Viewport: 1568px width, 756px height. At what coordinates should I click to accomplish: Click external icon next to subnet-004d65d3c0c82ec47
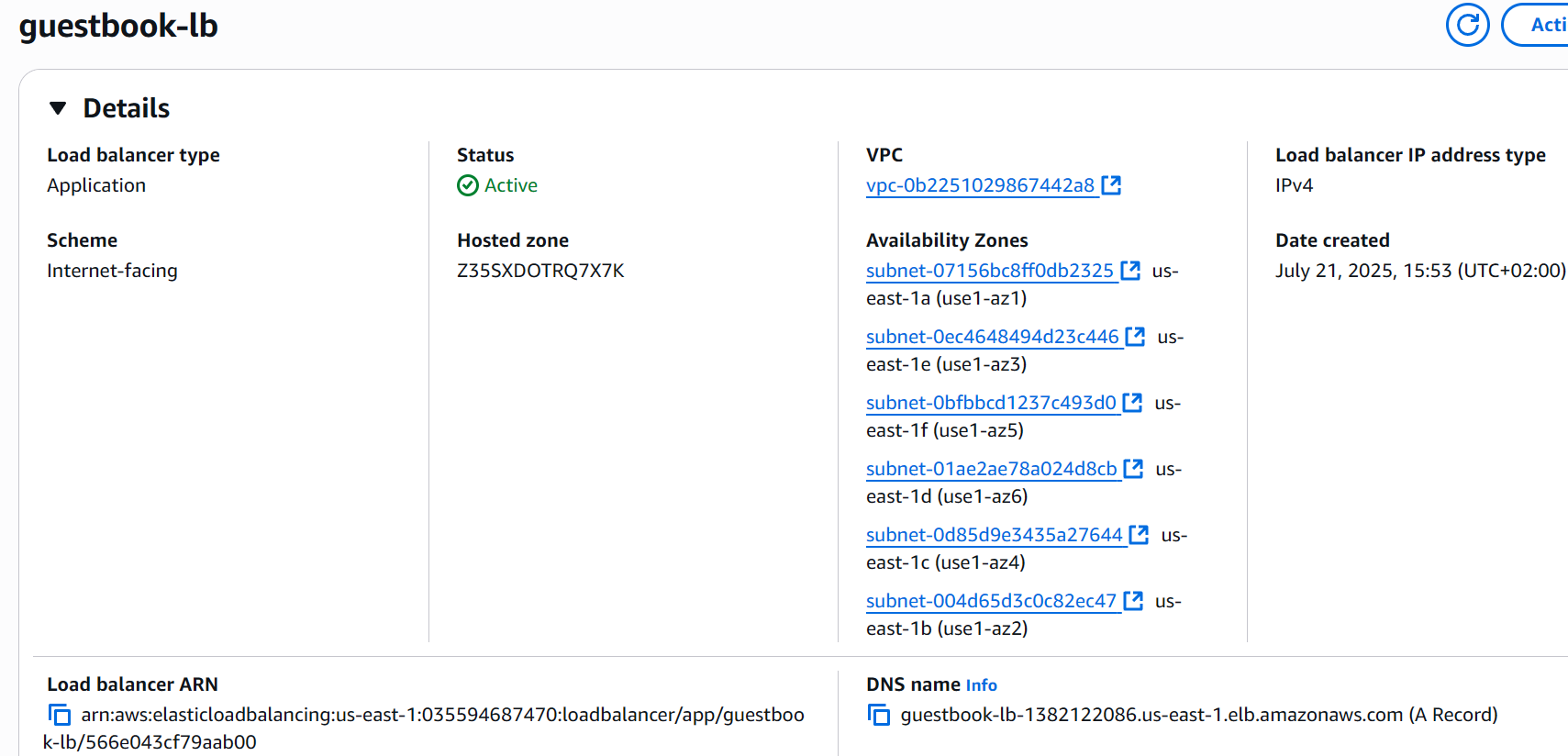tap(1133, 601)
